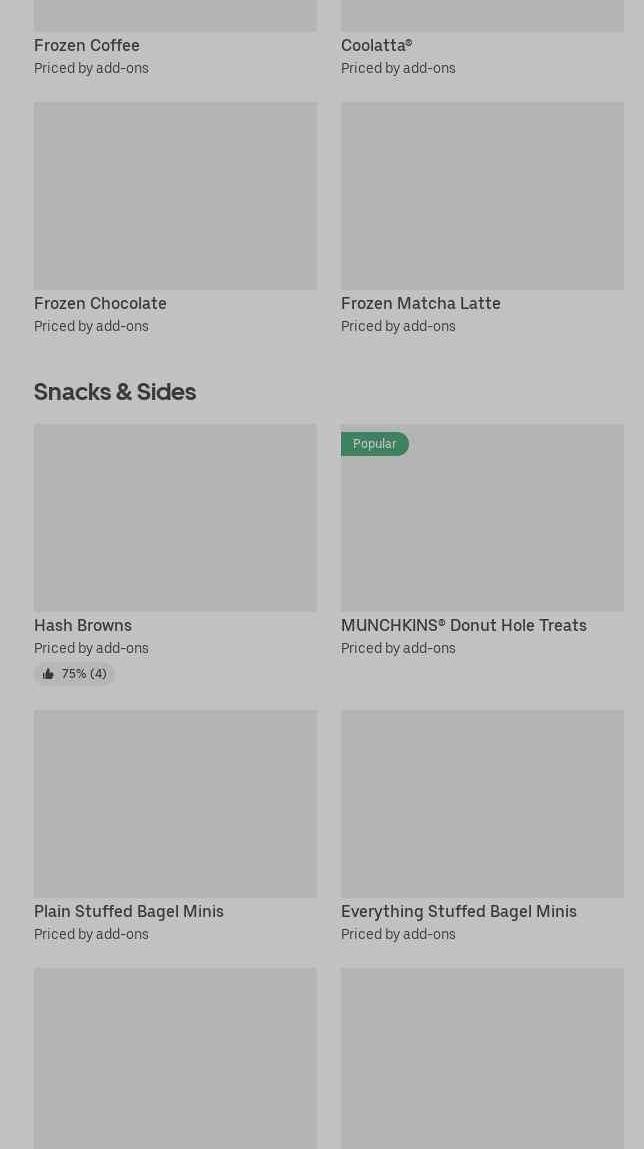Open the Frozen Chocolate item image

[x=175, y=195]
